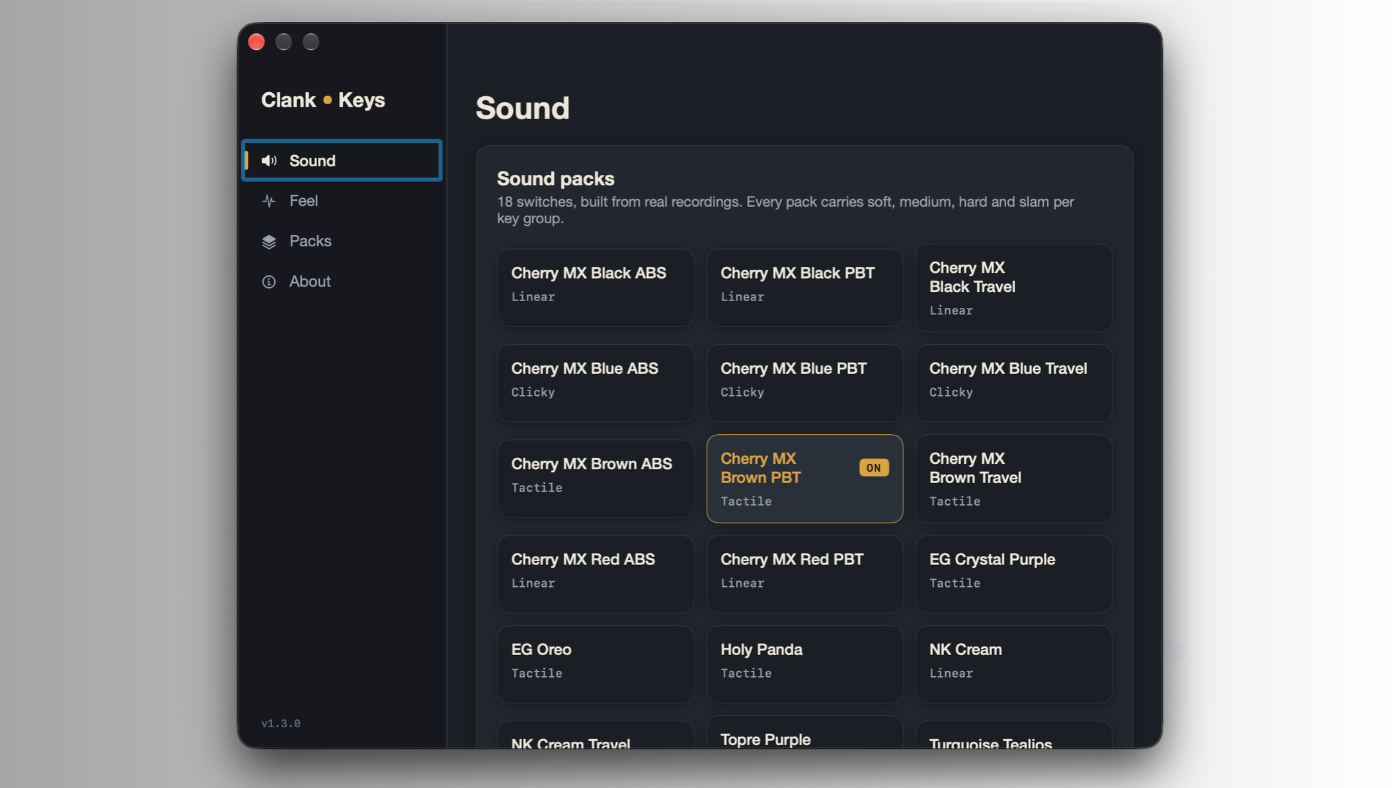Choose the Cherry MX Black PBT pack

click(x=805, y=288)
